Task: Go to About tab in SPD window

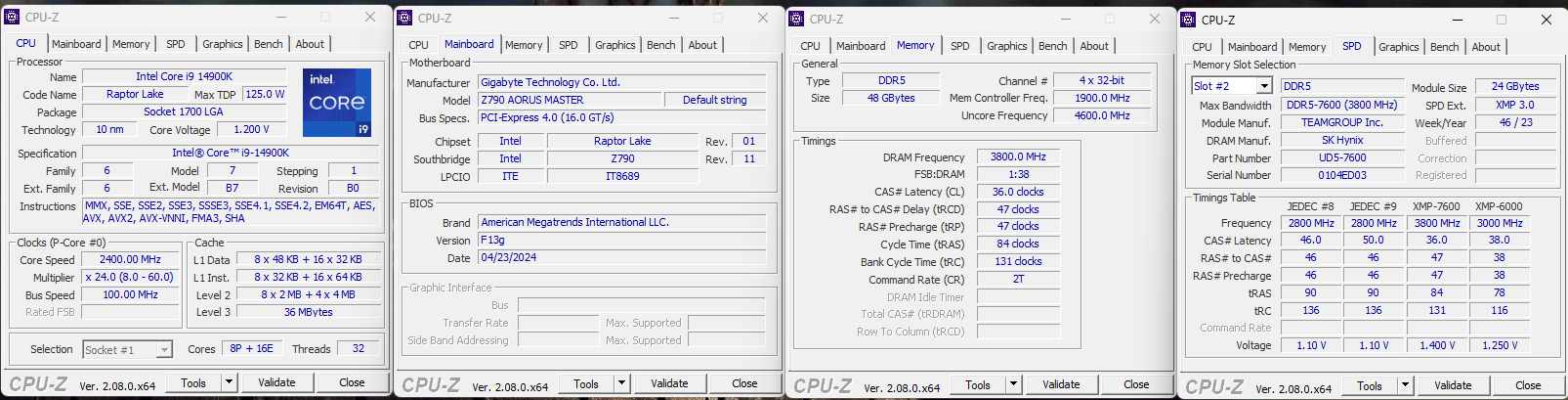Action: point(1486,47)
